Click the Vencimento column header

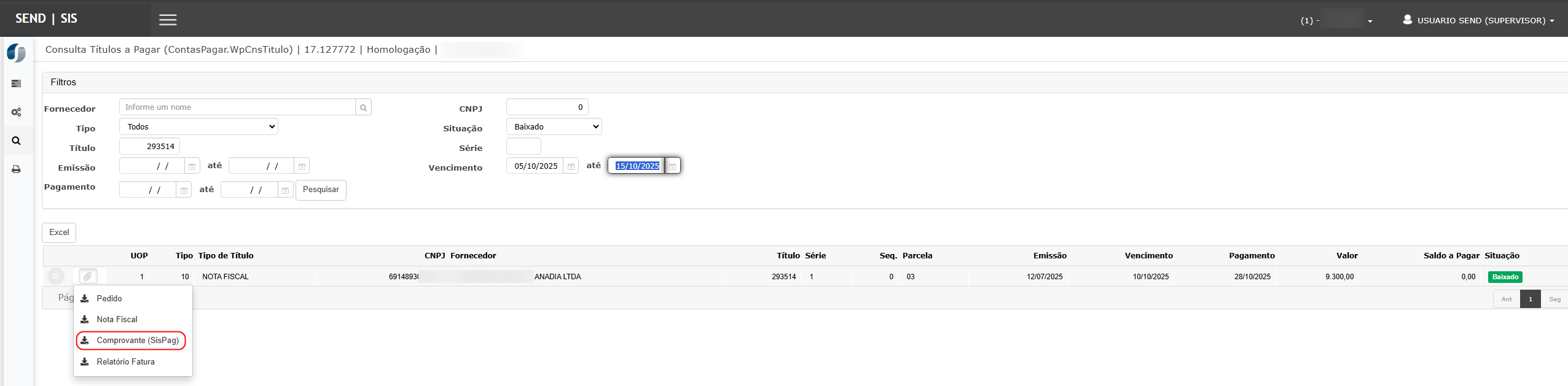pyautogui.click(x=1148, y=256)
